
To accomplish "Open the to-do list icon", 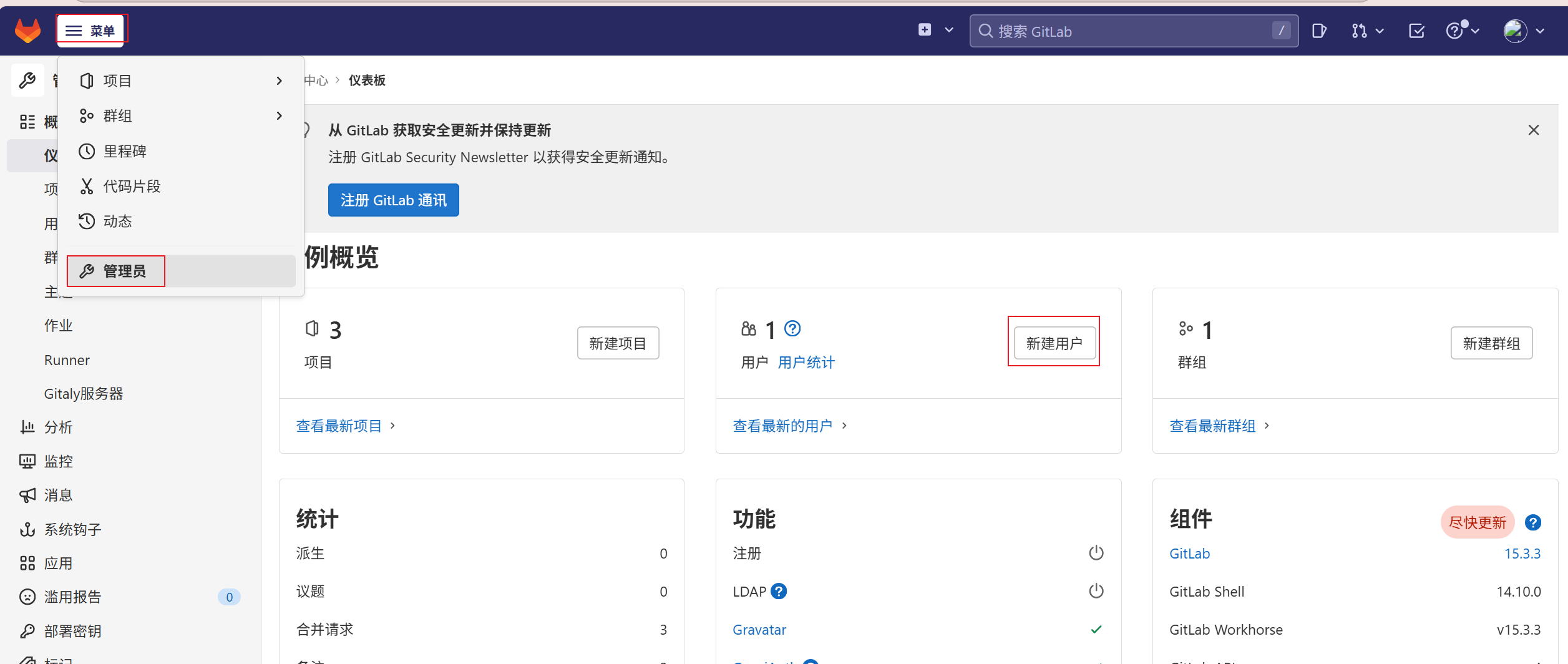I will point(1416,31).
